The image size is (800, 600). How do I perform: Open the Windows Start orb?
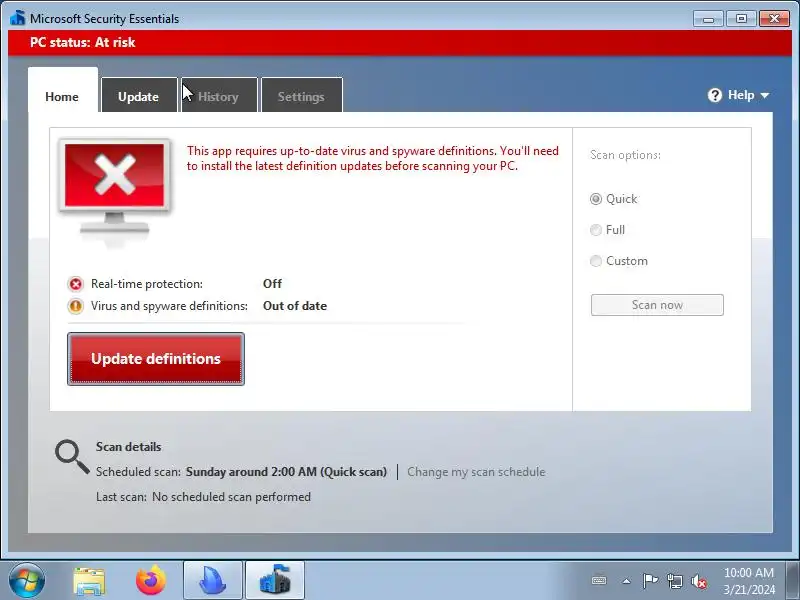point(27,581)
